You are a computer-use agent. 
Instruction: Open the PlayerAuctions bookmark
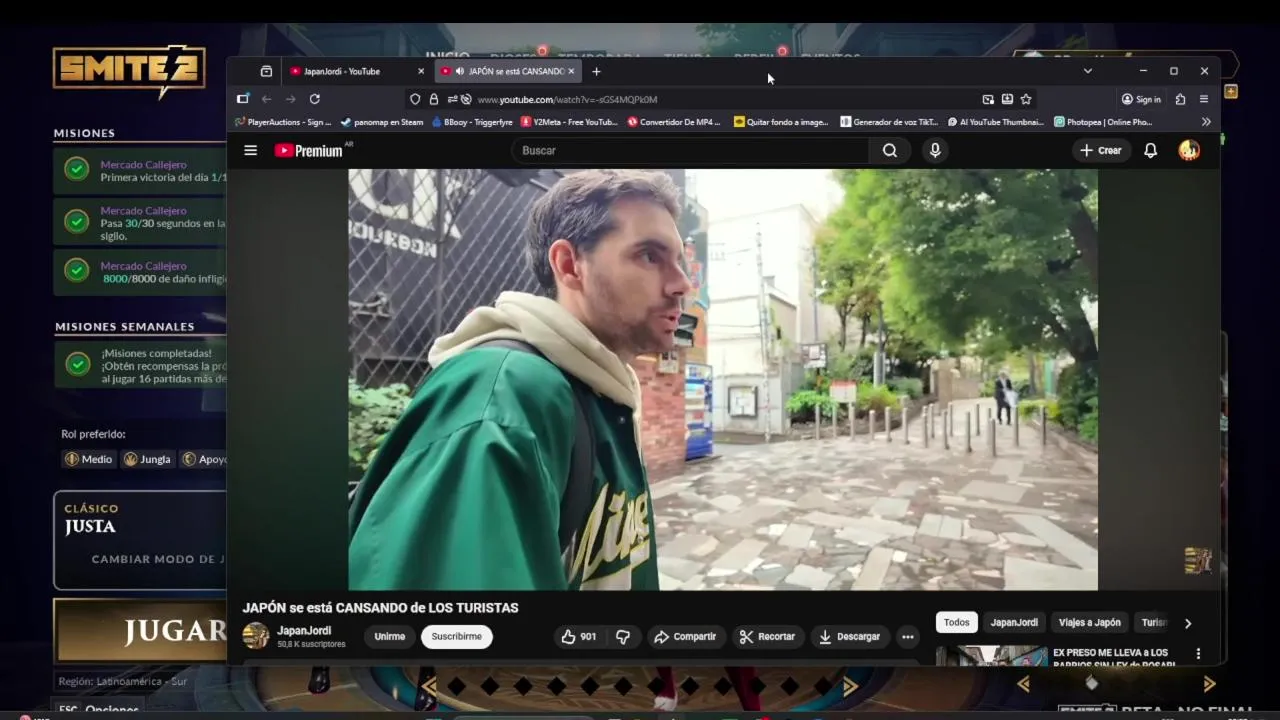(x=283, y=122)
